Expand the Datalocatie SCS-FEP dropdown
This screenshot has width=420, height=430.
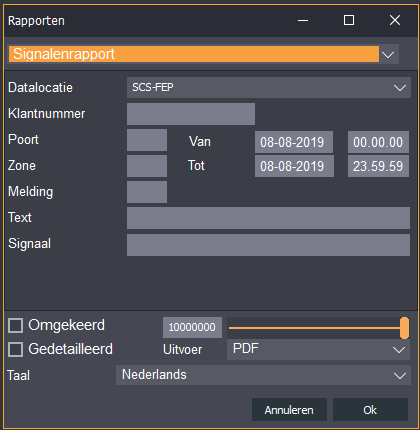pos(269,87)
